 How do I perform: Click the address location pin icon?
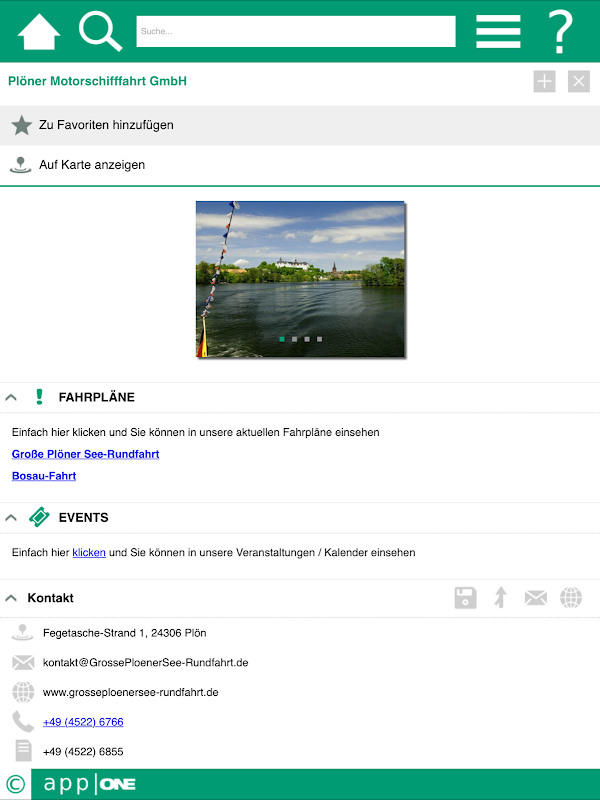tap(22, 633)
